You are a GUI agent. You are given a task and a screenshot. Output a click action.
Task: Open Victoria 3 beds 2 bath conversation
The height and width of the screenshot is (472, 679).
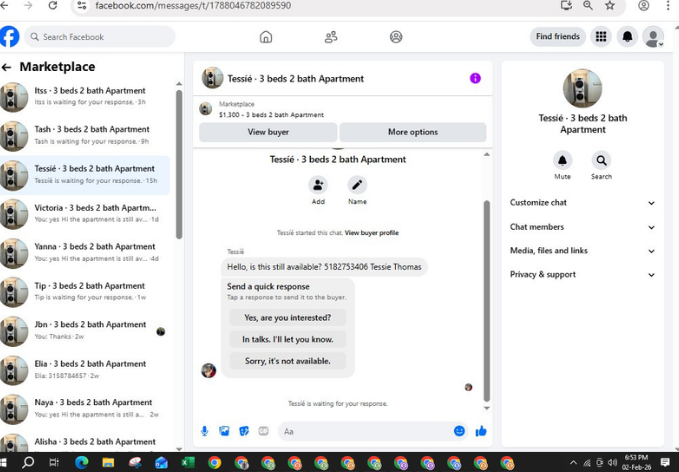pos(85,213)
